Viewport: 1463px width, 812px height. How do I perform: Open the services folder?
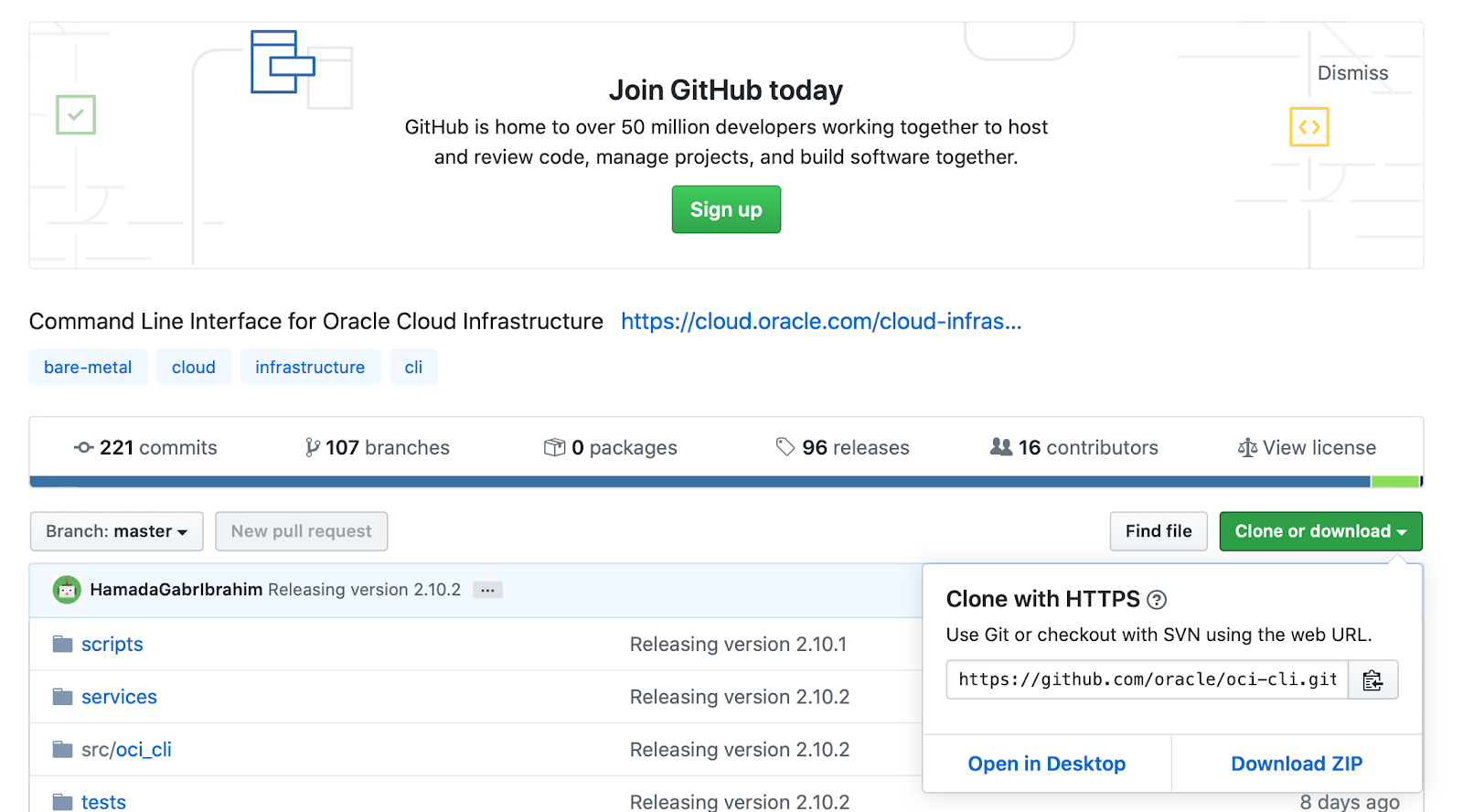[x=119, y=697]
